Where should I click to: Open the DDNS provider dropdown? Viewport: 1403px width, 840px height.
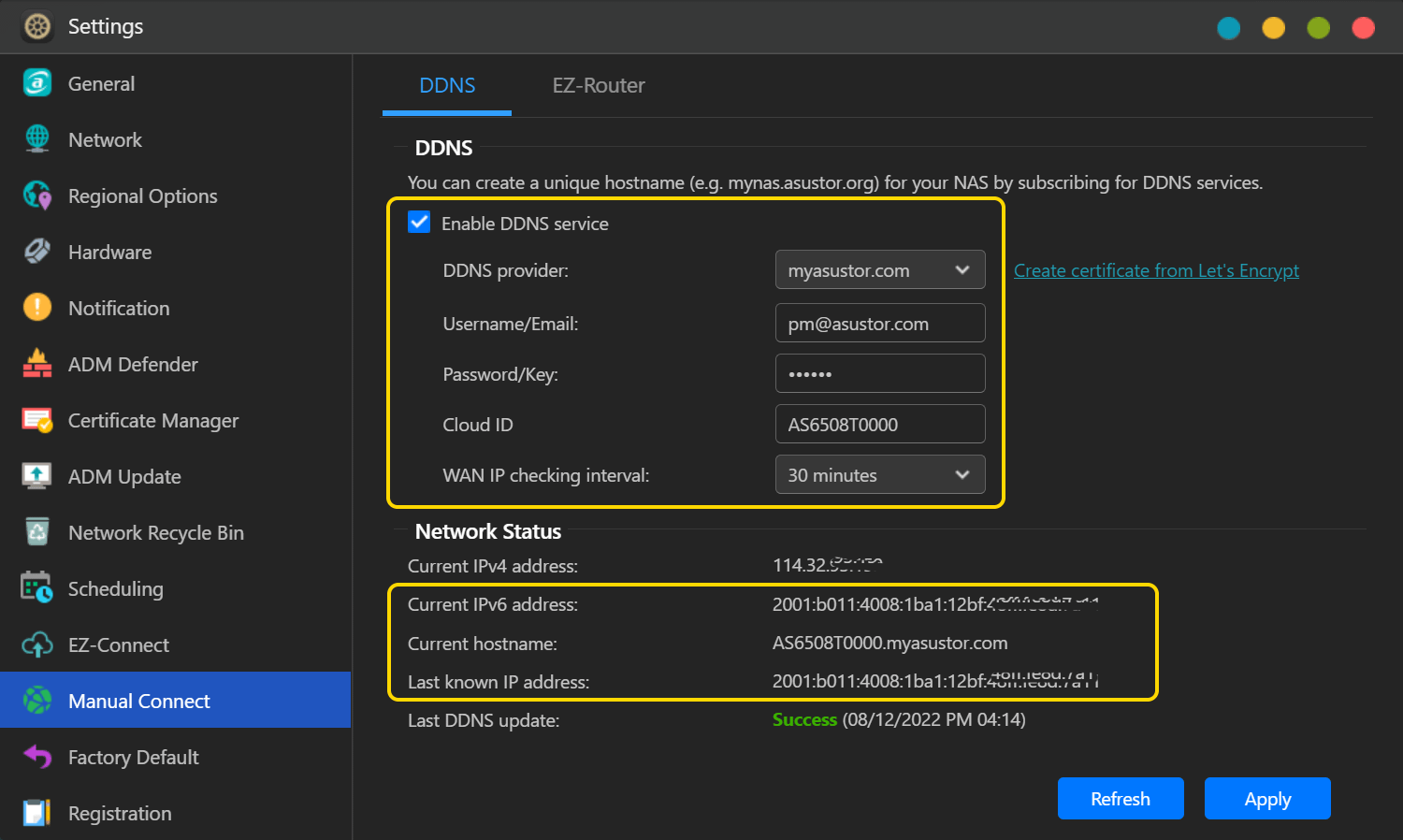880,270
